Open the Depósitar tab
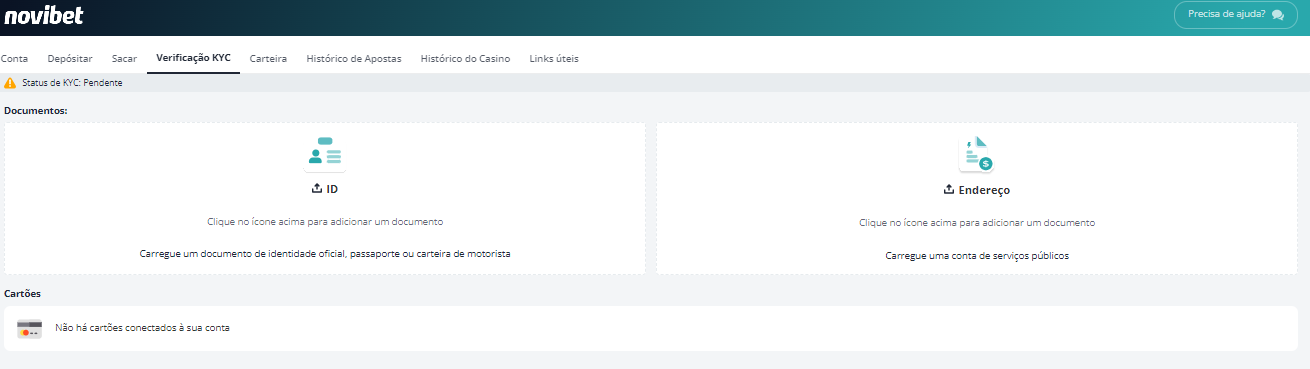The width and height of the screenshot is (1310, 369). pos(70,58)
